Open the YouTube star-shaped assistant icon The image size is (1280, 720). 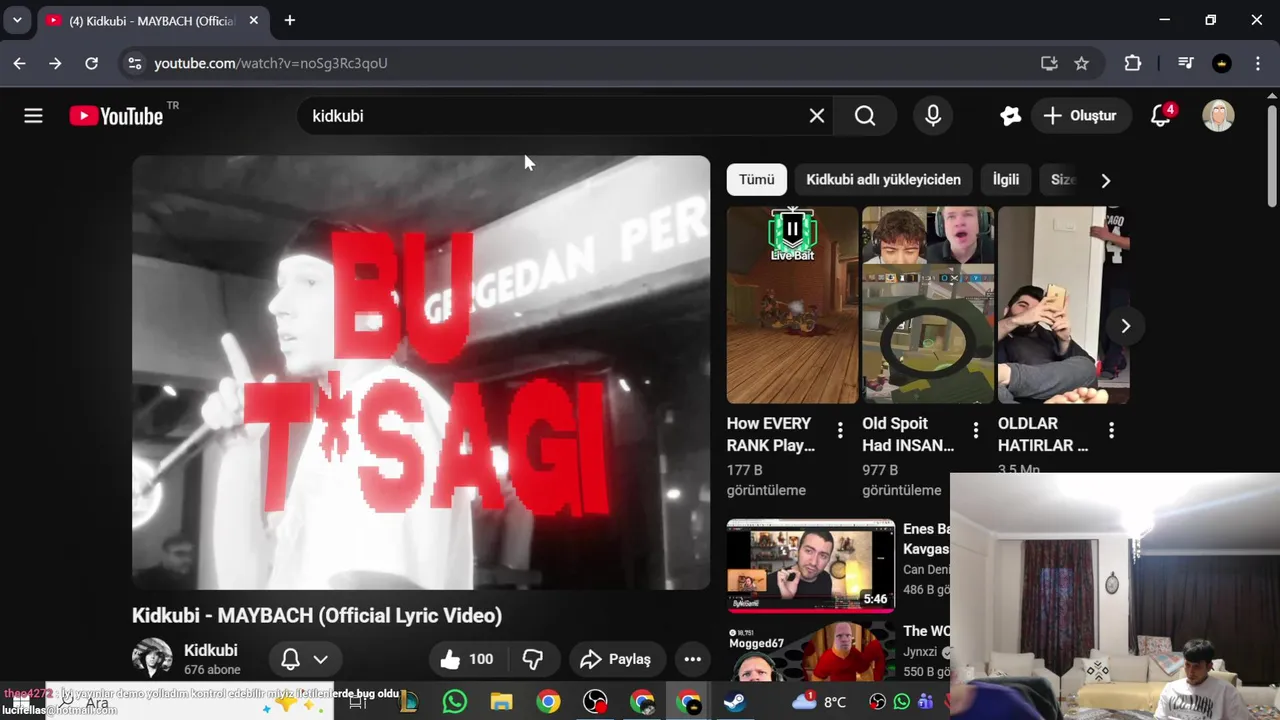[1010, 116]
